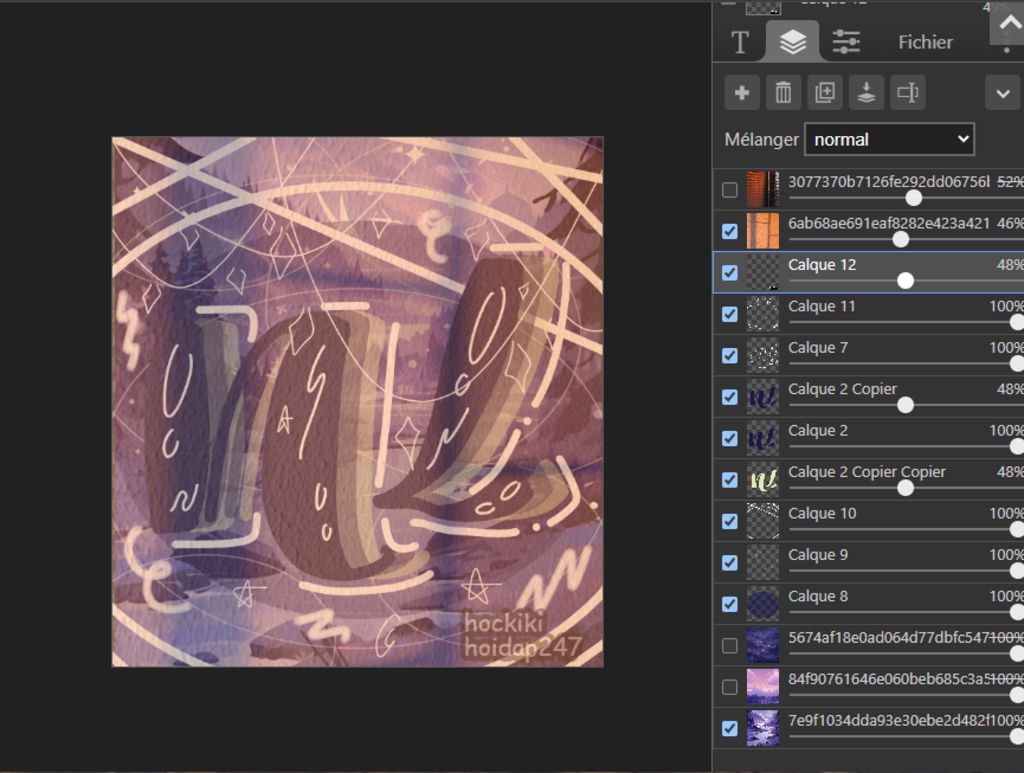Hide the 6ab68ae691eaf layer
The width and height of the screenshot is (1024, 773).
(730, 231)
